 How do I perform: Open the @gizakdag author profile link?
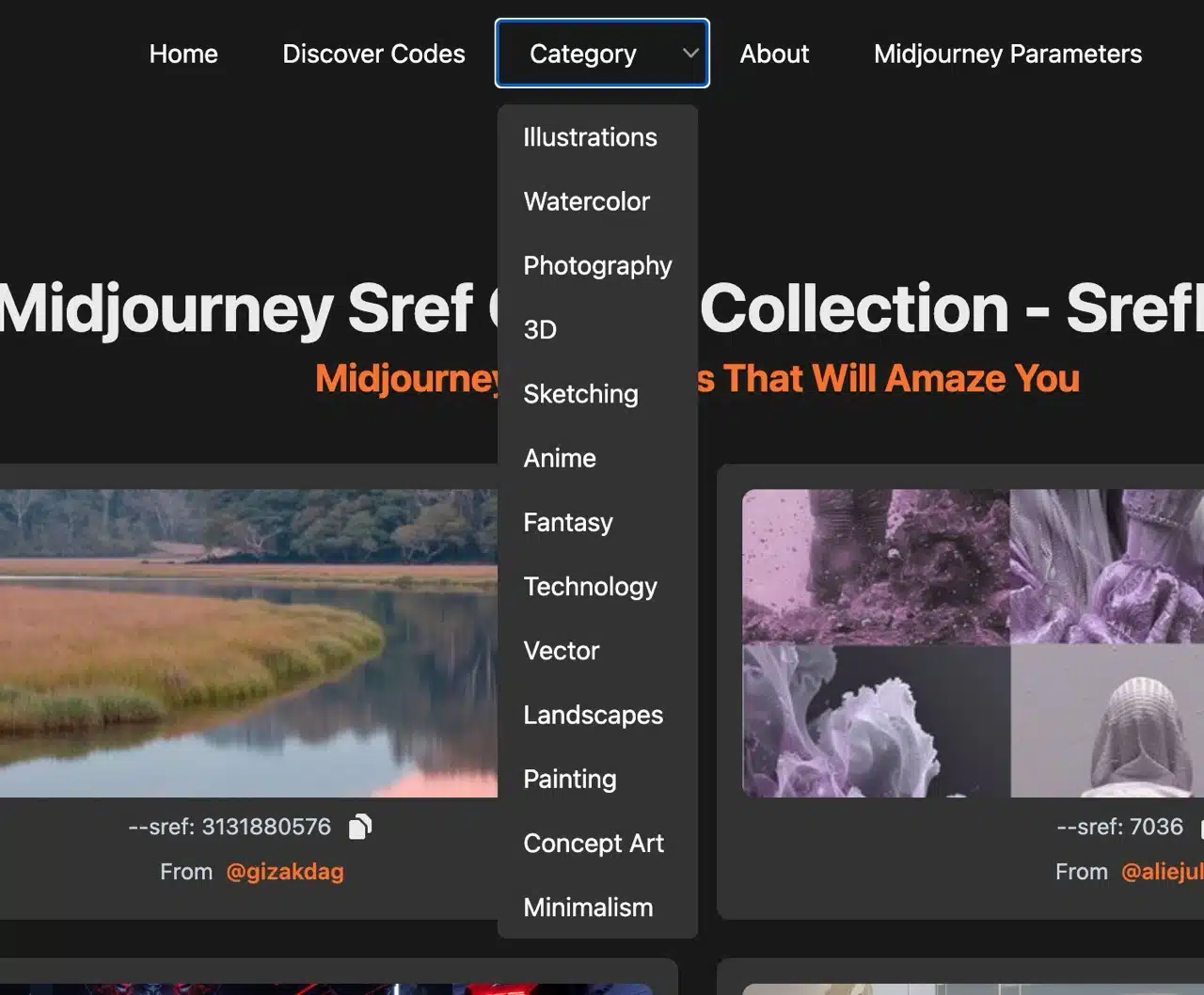point(285,872)
